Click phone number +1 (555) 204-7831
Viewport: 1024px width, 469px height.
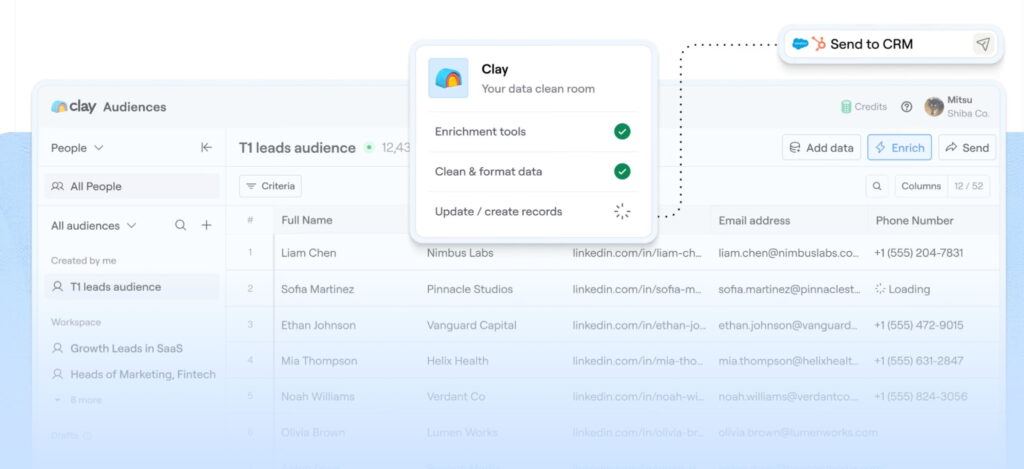[919, 253]
